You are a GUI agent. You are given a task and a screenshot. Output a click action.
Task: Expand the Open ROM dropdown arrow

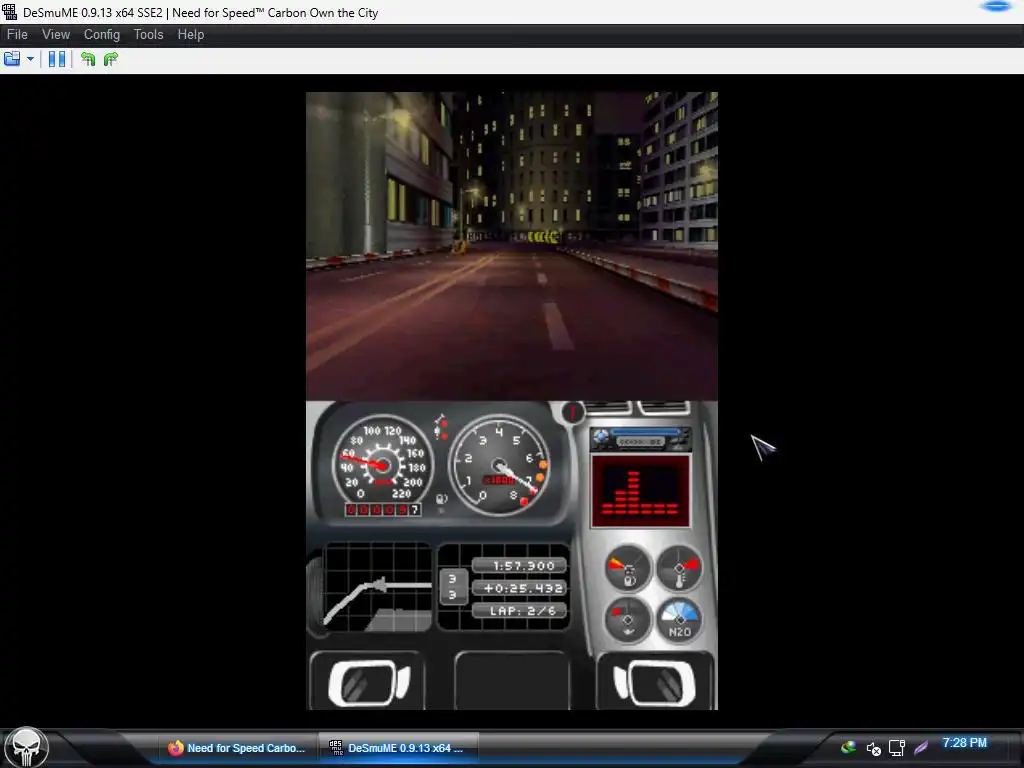click(30, 59)
